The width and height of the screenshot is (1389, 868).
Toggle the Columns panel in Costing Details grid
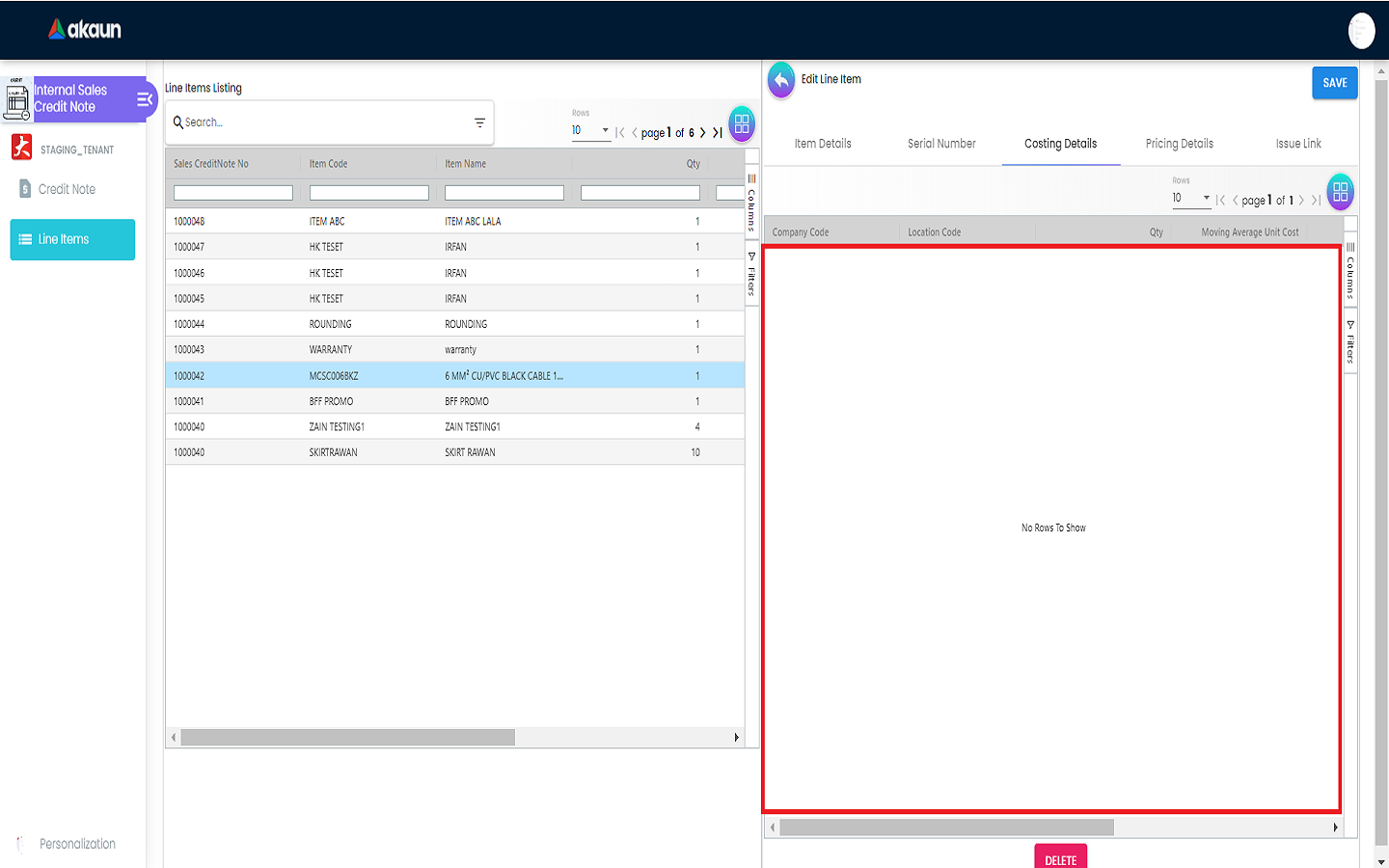tap(1350, 271)
